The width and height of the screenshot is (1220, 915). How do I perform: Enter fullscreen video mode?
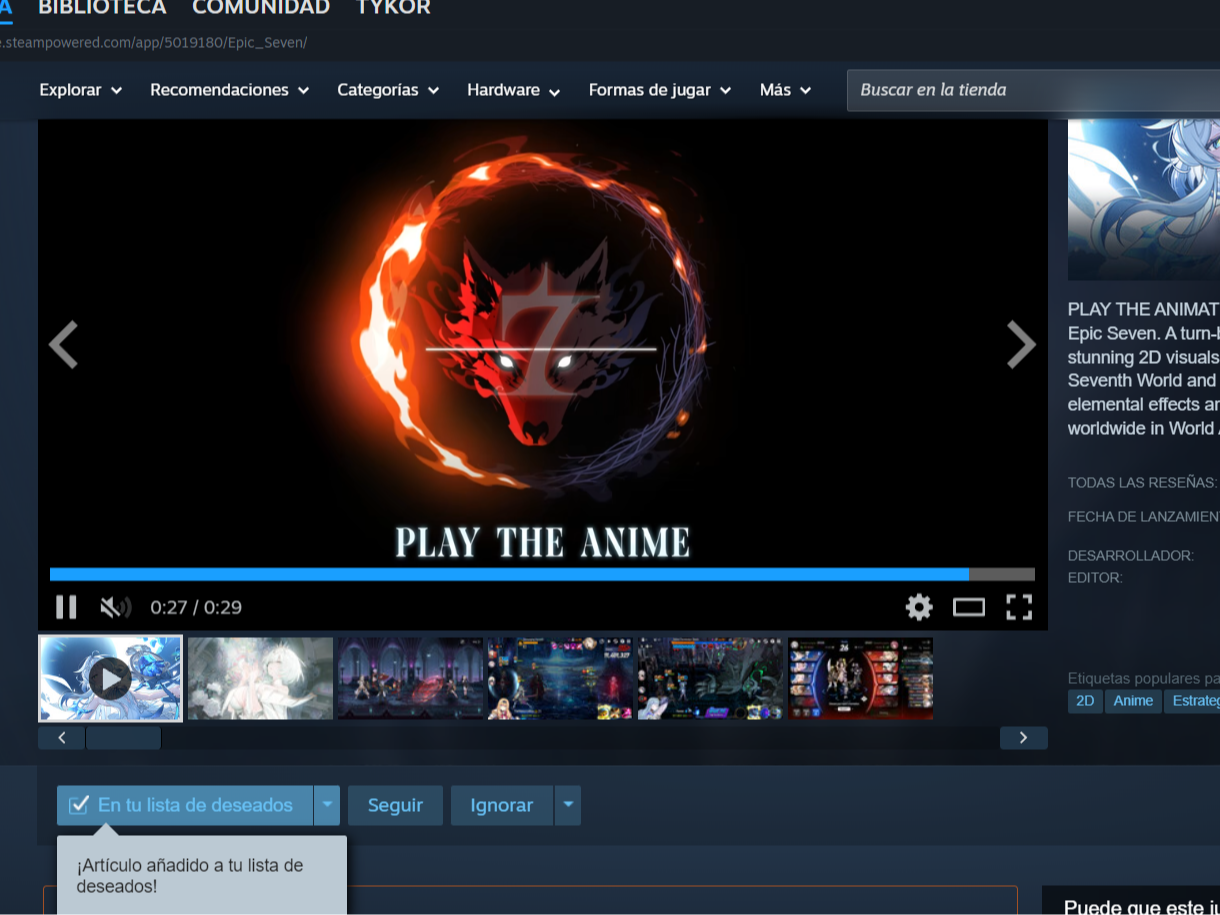tap(1019, 606)
